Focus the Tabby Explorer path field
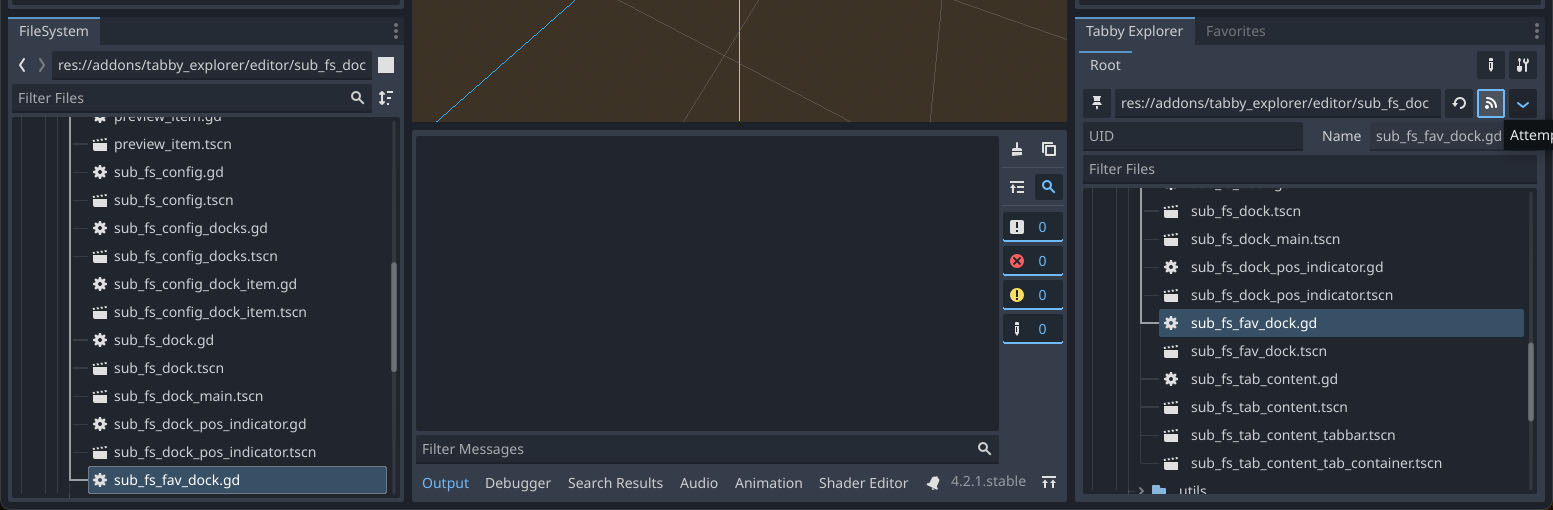 tap(1278, 103)
